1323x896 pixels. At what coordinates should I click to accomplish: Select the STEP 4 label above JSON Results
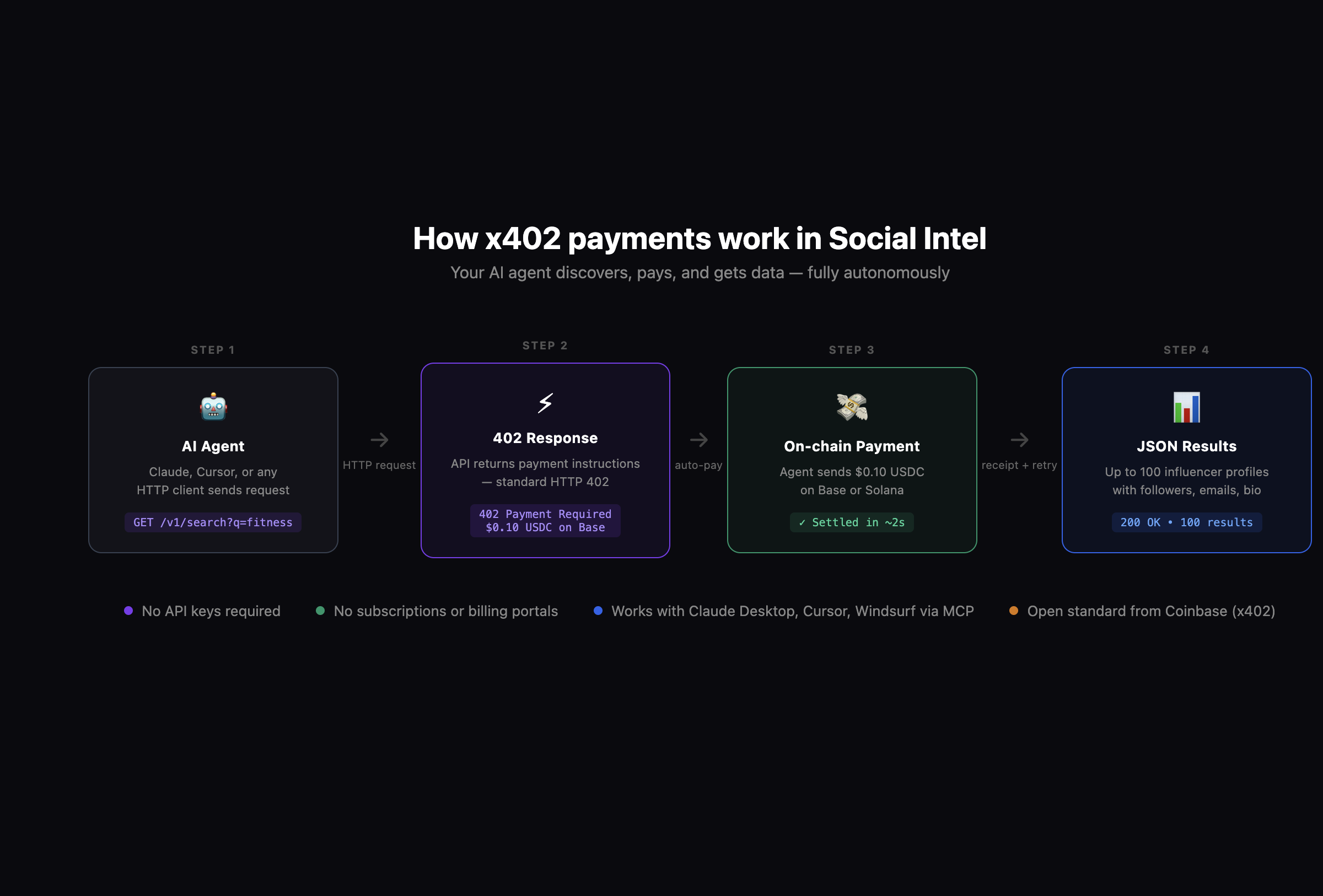[1186, 349]
